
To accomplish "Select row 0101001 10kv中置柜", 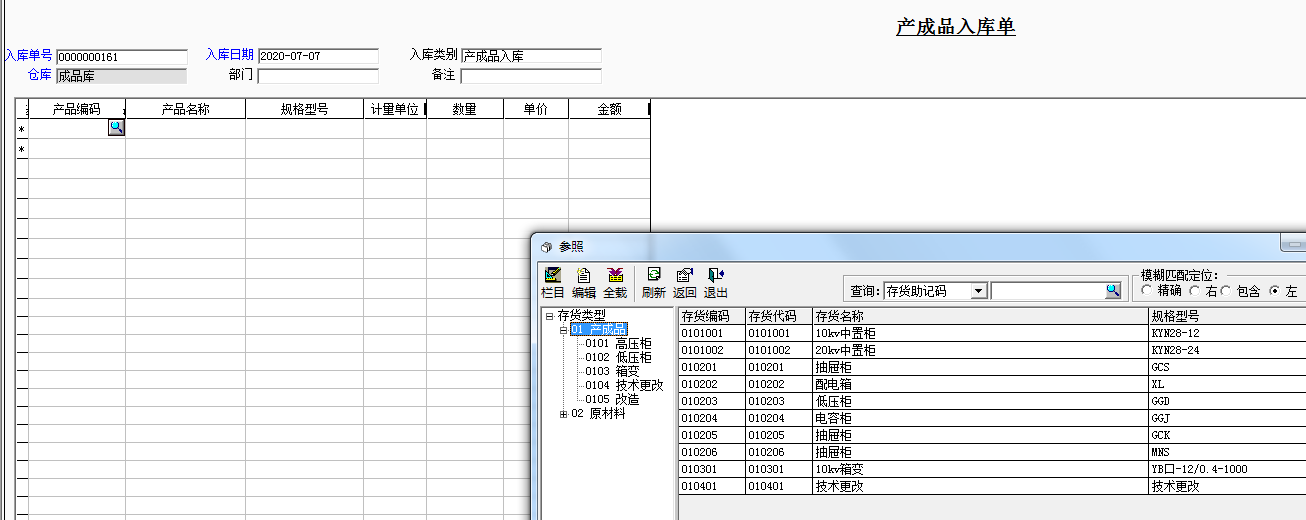I will point(992,333).
